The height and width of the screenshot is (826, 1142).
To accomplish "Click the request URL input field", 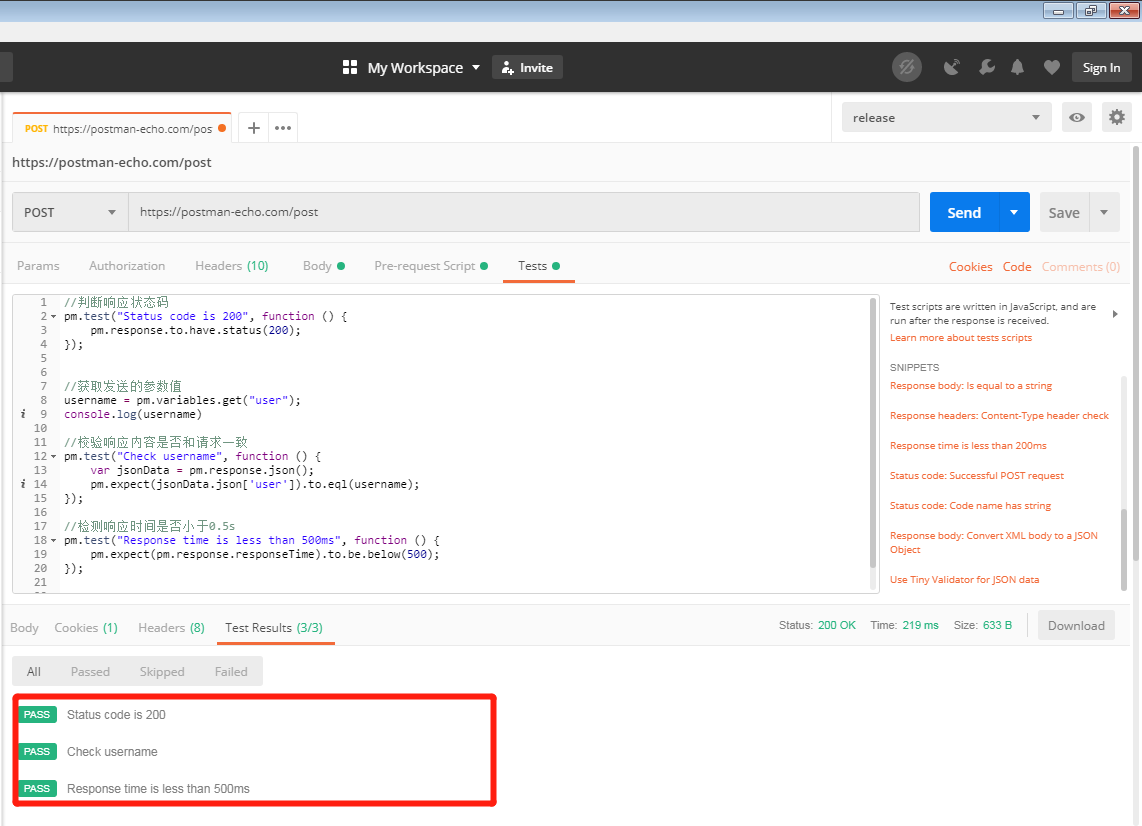I will tap(524, 212).
